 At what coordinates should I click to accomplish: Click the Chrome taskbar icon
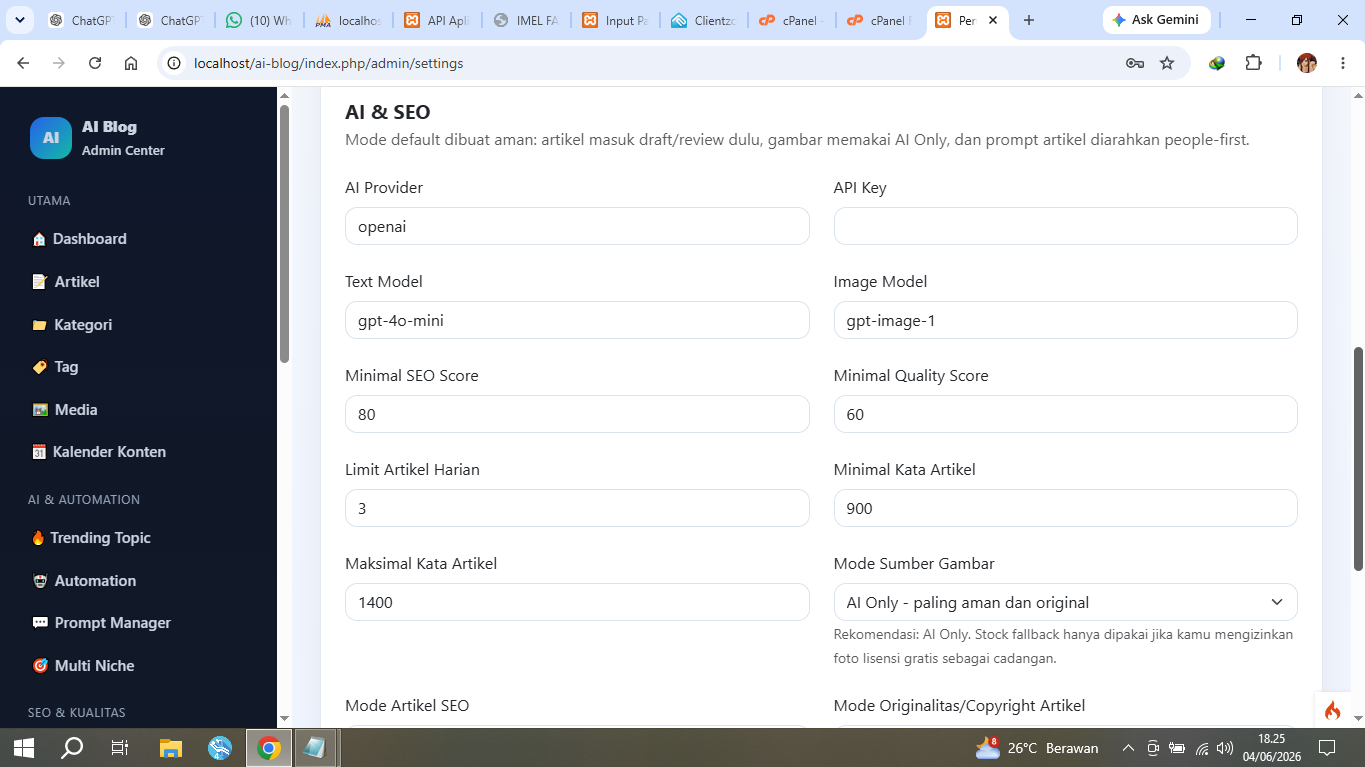click(x=268, y=747)
